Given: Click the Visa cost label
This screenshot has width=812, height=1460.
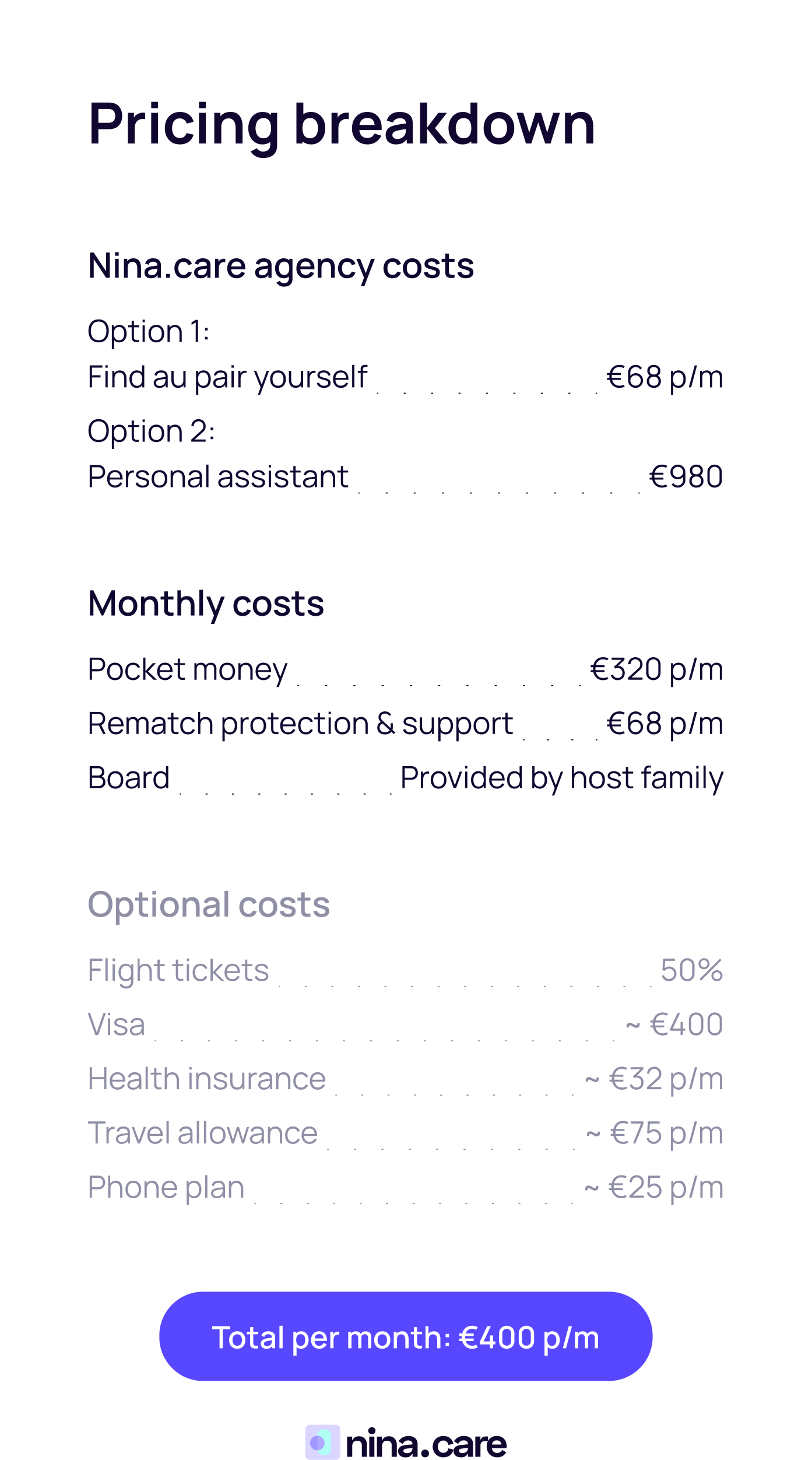Looking at the screenshot, I should (x=116, y=1024).
